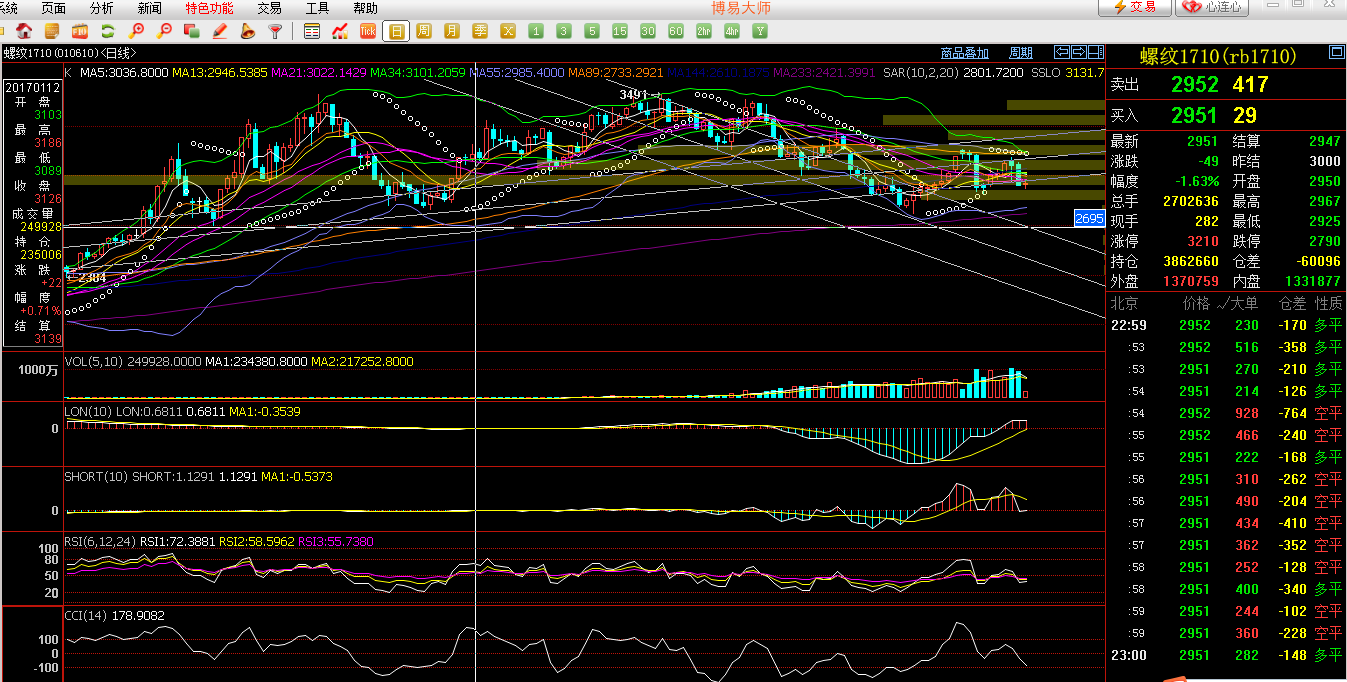
Task: Click the 螺纹1710(rb1710) contract title
Action: 1218,56
